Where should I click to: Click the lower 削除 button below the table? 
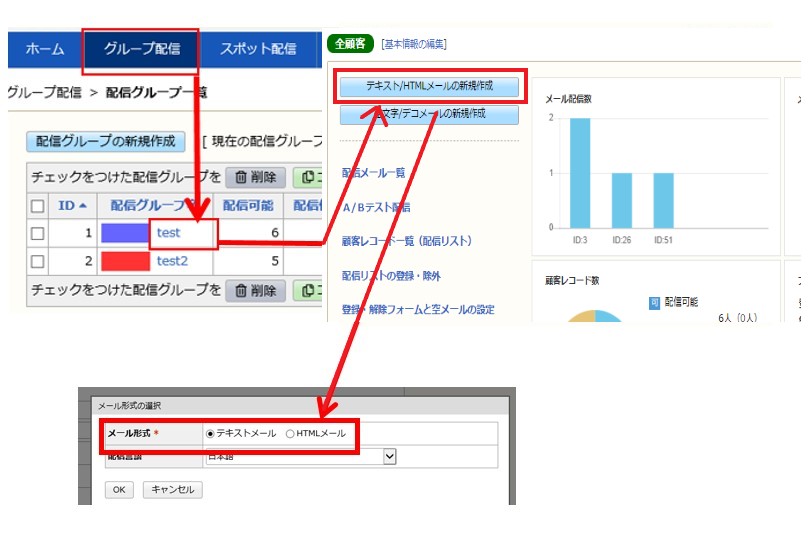(x=256, y=291)
